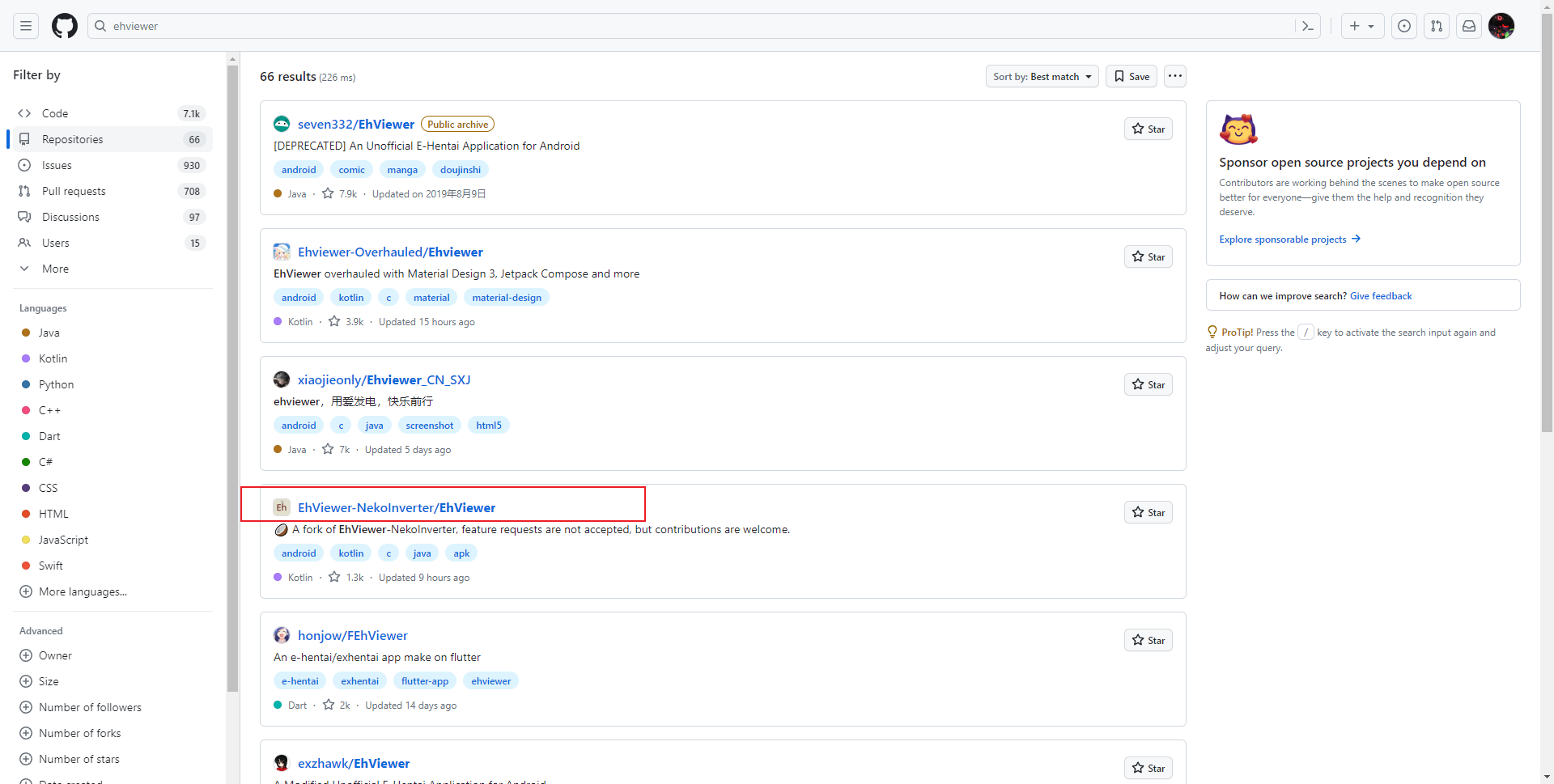Click flutter-app topic tag
This screenshot has width=1554, height=784.
coord(425,681)
